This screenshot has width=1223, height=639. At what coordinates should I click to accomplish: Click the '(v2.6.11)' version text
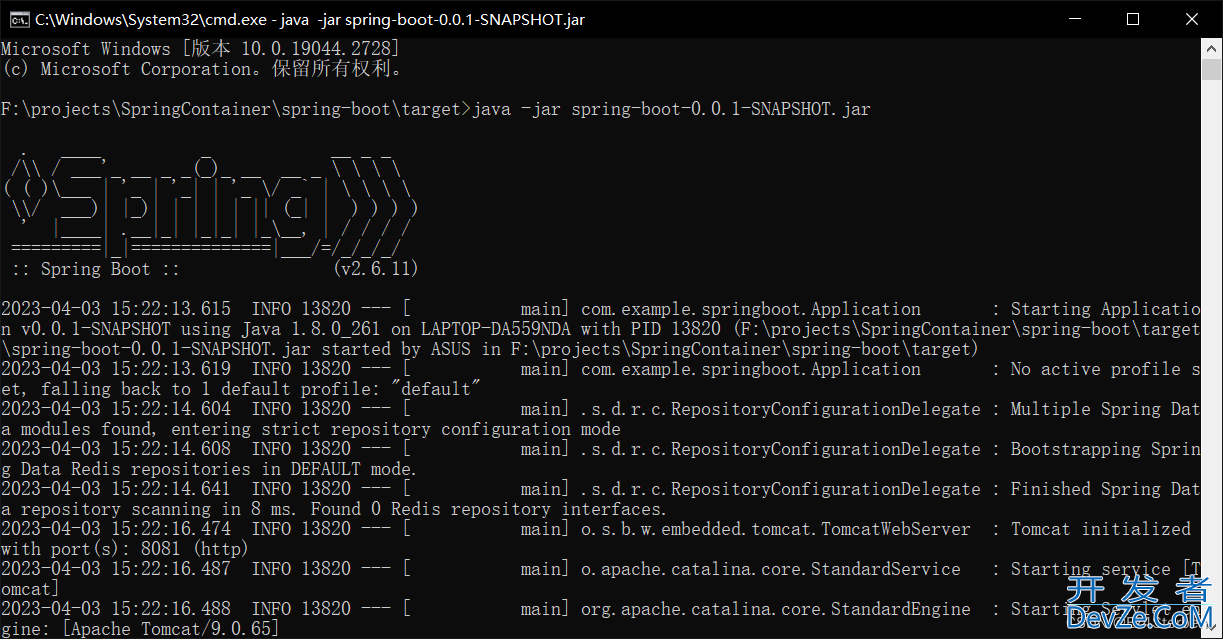[x=375, y=269]
